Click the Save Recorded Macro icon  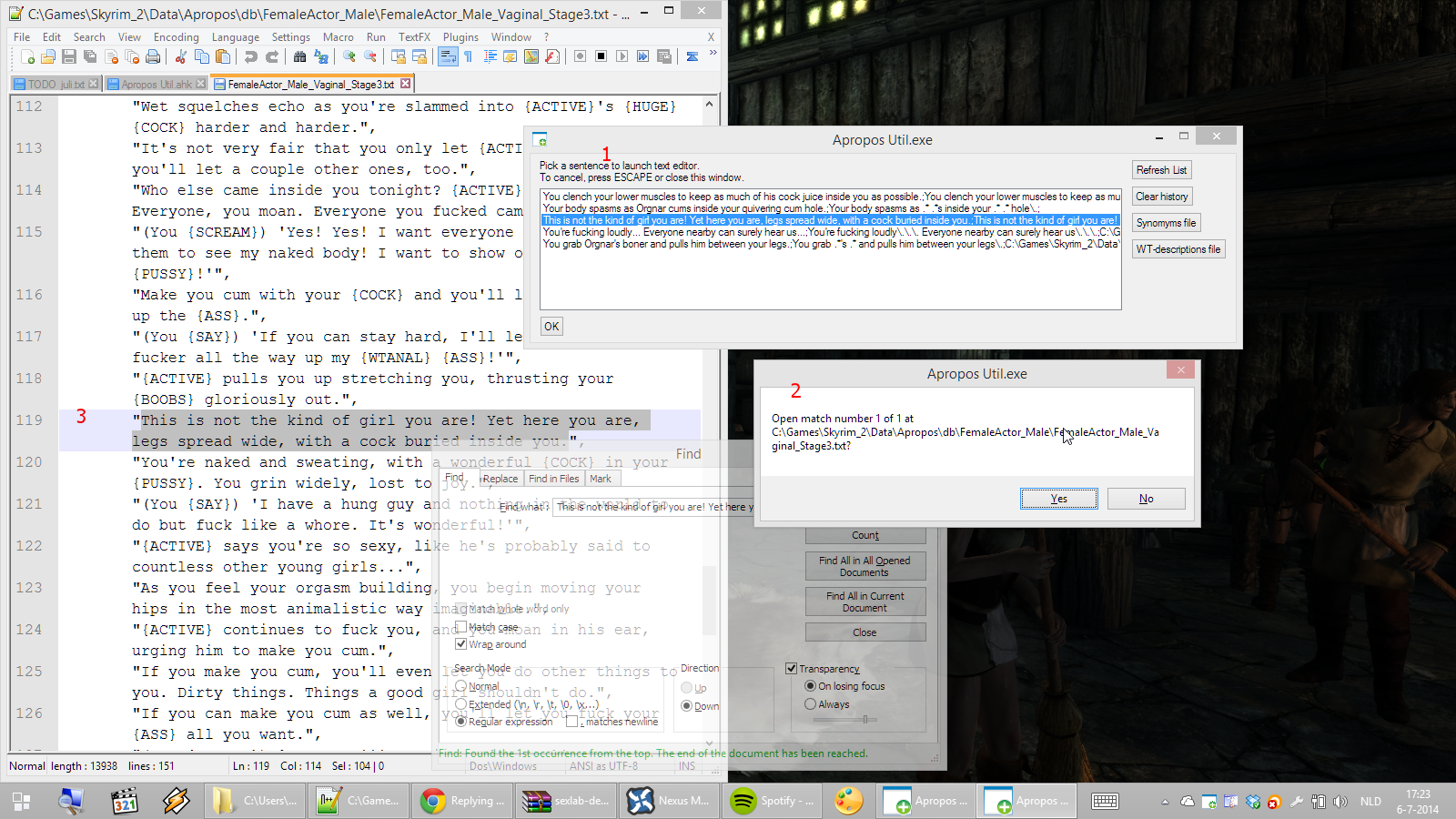(x=663, y=56)
